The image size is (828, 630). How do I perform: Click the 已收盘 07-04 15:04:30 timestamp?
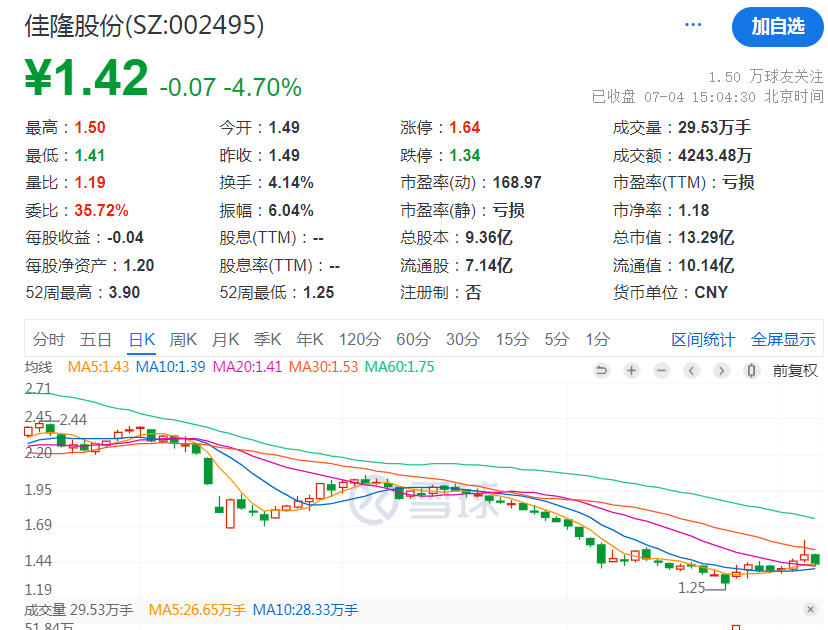(707, 97)
